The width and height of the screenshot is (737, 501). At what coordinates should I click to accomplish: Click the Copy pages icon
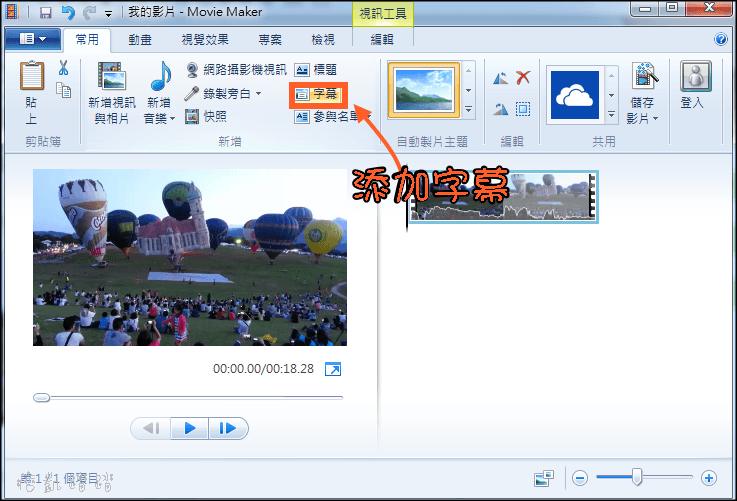[x=63, y=90]
